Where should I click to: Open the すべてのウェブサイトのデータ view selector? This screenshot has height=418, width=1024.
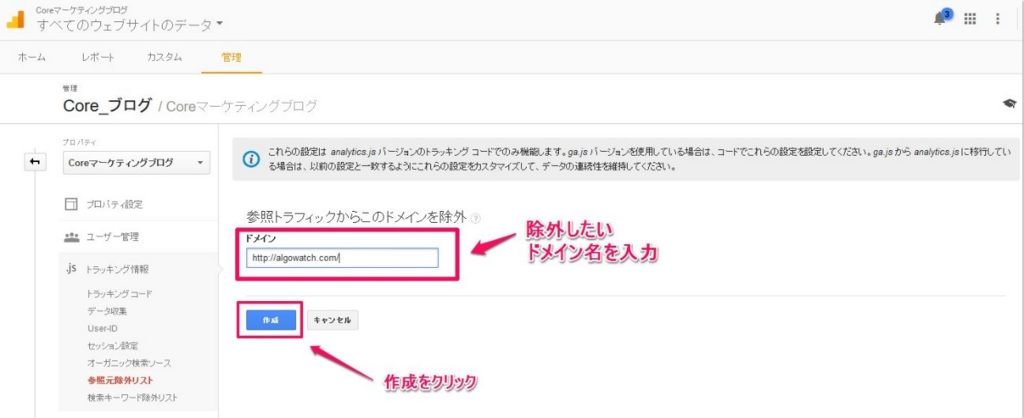point(130,25)
